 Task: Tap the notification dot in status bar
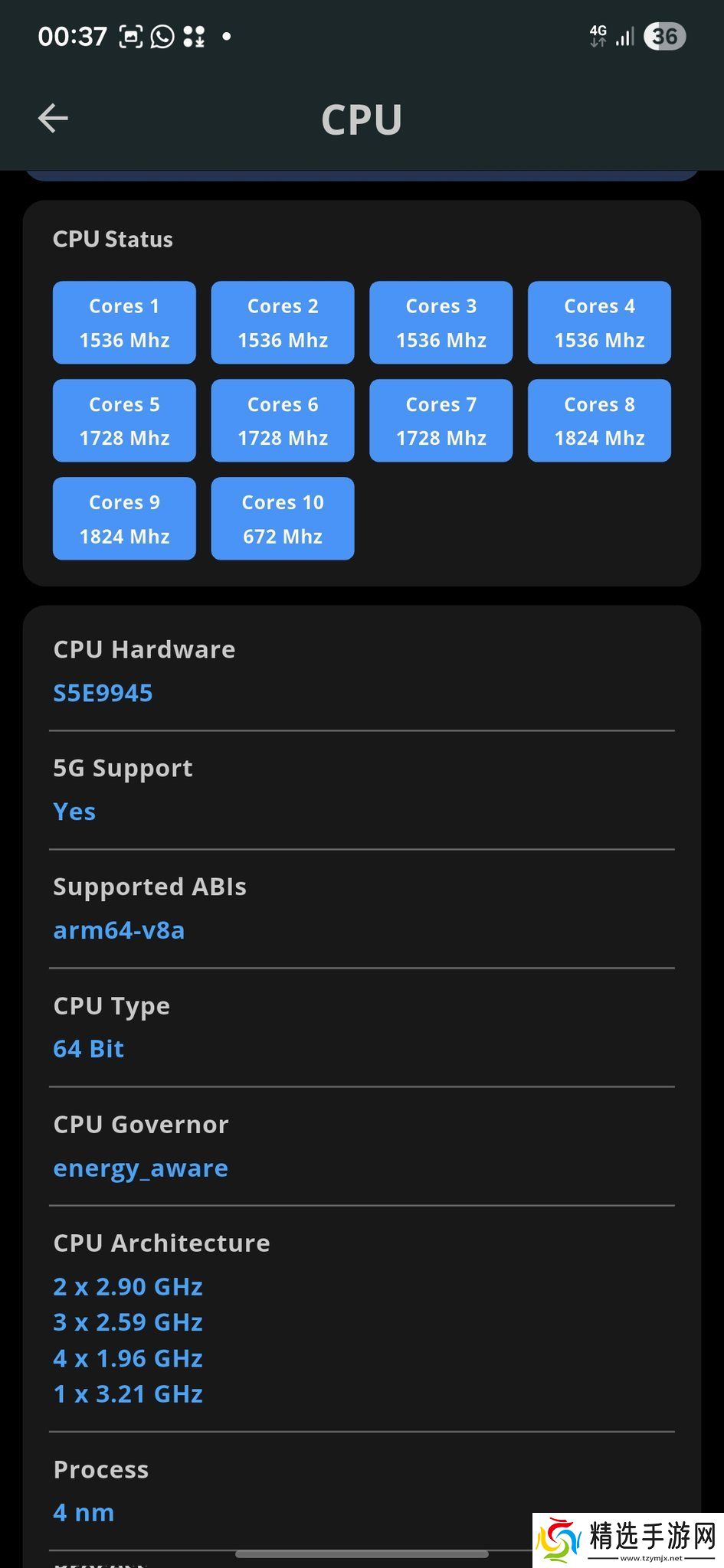click(x=226, y=36)
